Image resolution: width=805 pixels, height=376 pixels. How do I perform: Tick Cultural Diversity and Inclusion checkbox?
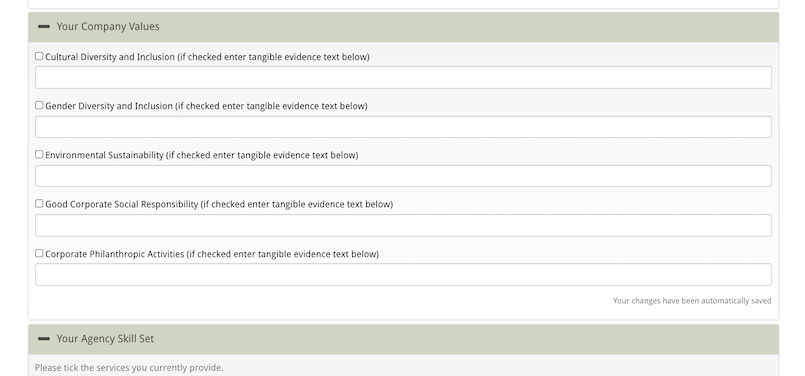click(x=39, y=56)
